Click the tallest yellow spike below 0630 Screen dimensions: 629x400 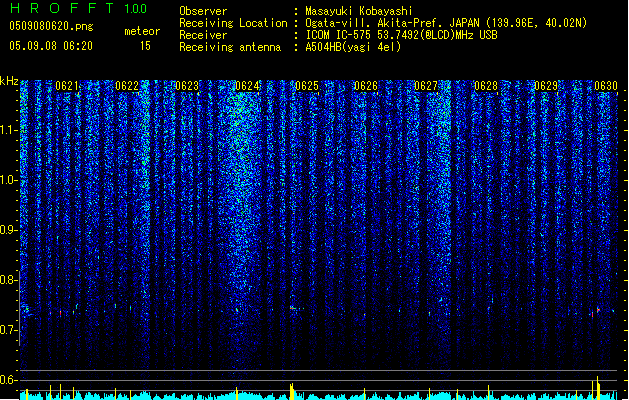click(598, 388)
